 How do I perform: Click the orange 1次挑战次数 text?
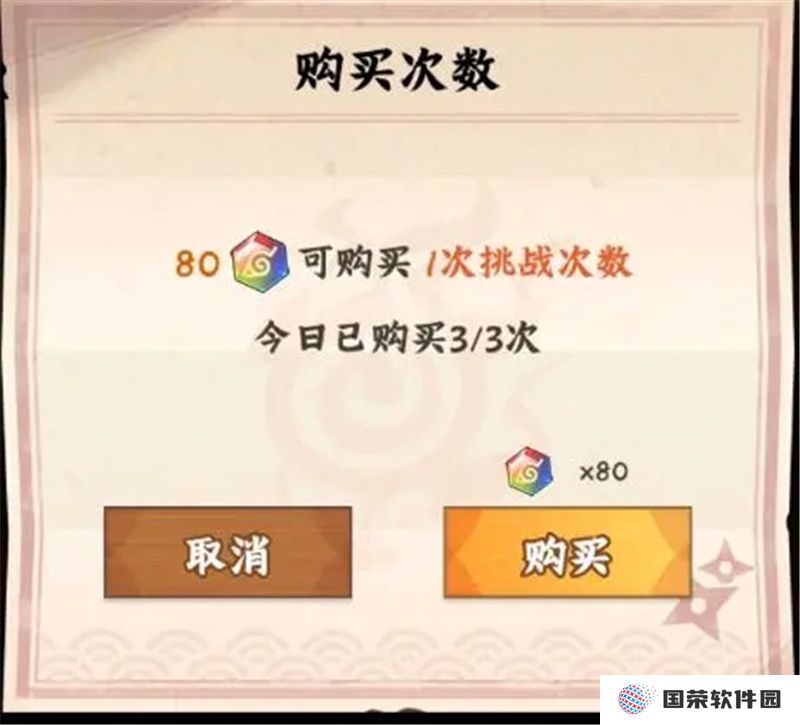click(x=529, y=263)
